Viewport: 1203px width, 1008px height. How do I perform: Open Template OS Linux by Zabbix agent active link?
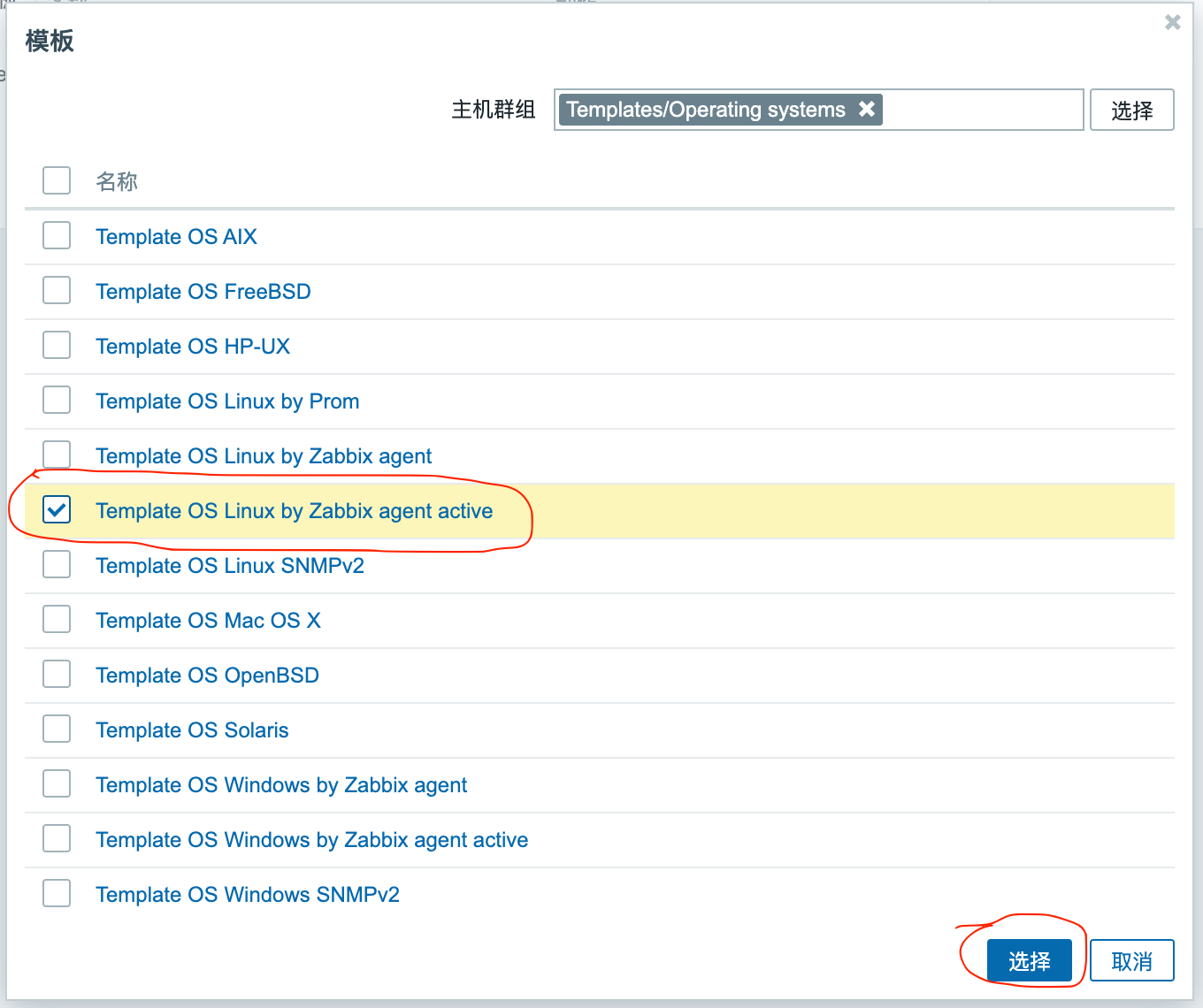click(295, 511)
